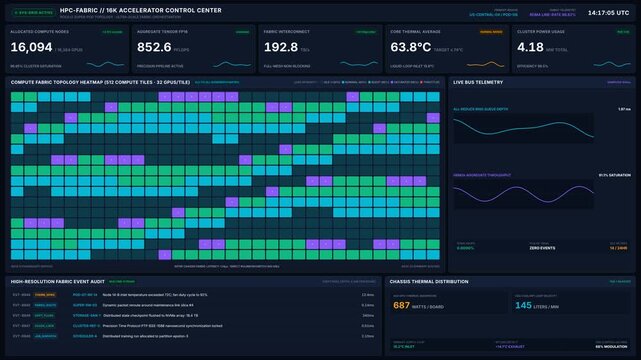Click the US-CENTRAL-04 / POD-05 region value

(493, 15)
